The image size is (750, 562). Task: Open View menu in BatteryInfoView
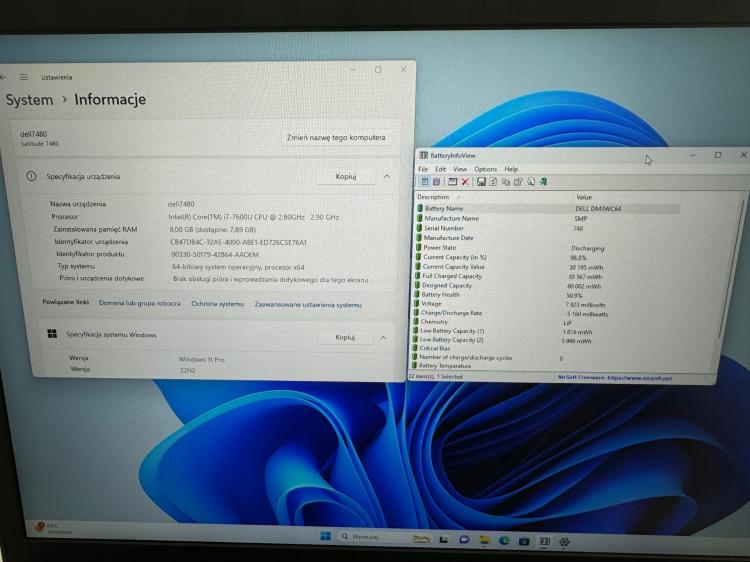click(460, 169)
